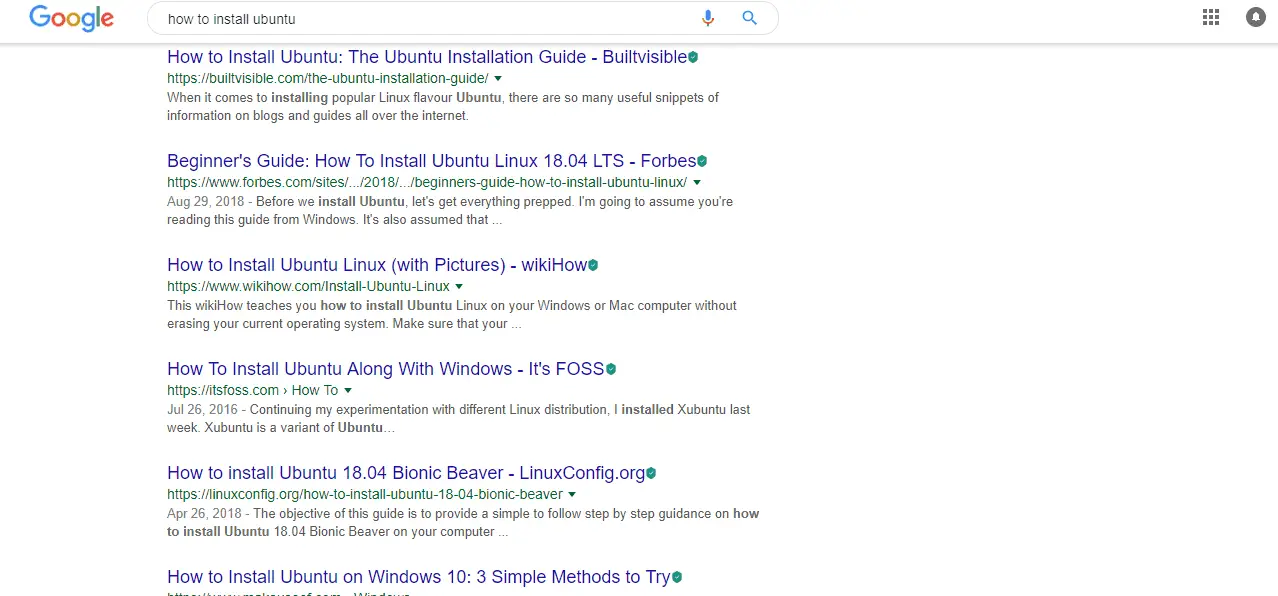This screenshot has height=596, width=1278.
Task: Open the Google apps grid
Action: (1211, 17)
